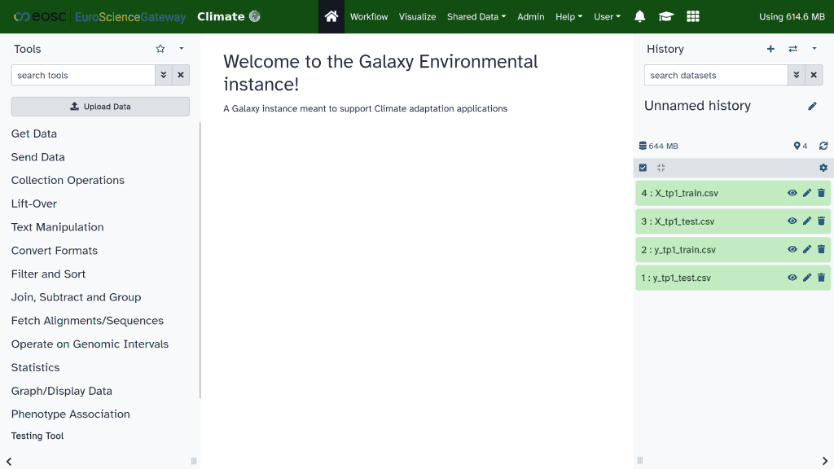Viewport: 834px width, 470px height.
Task: Open notifications bell
Action: (x=640, y=16)
